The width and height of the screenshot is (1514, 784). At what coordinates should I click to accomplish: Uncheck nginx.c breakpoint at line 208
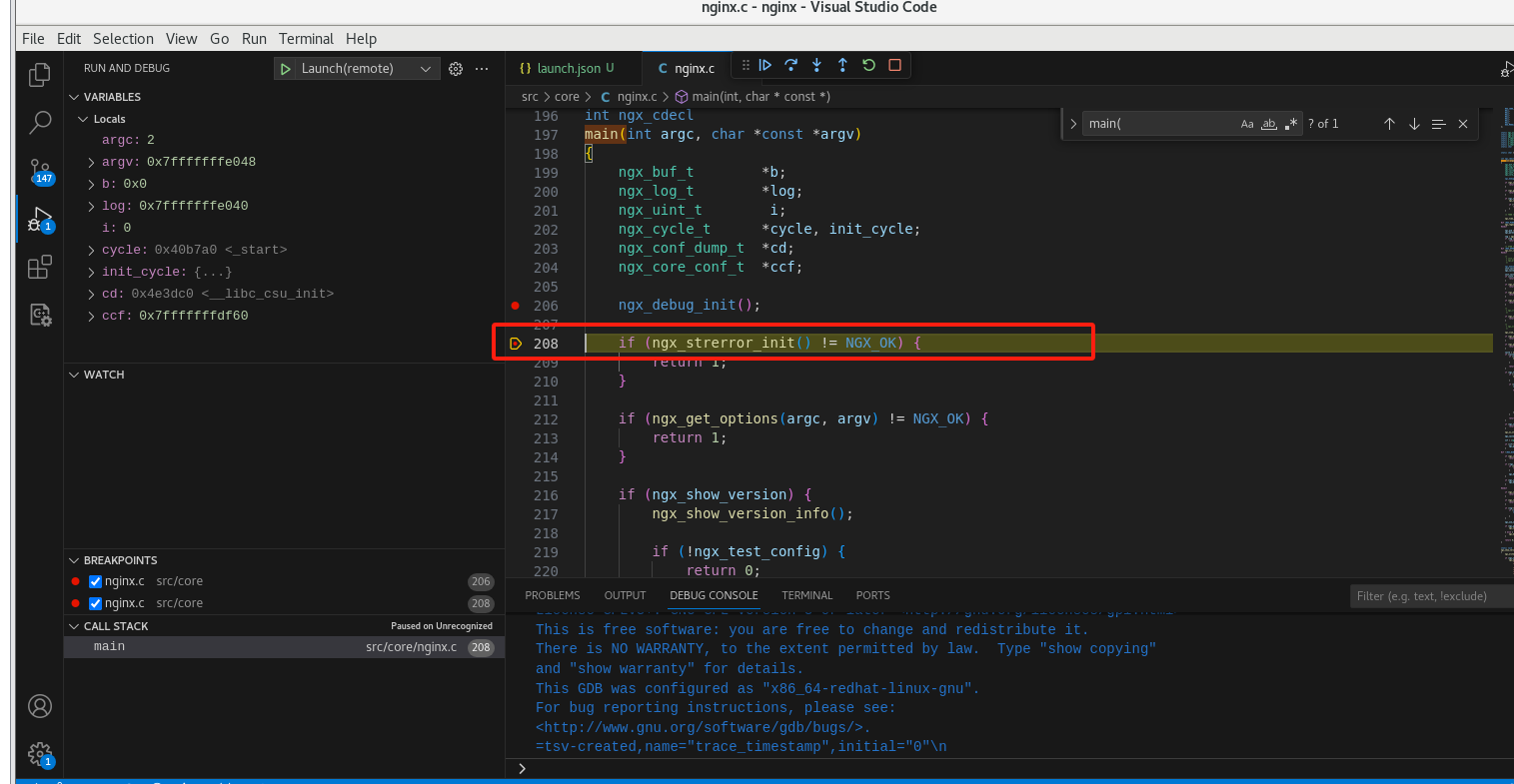[96, 603]
